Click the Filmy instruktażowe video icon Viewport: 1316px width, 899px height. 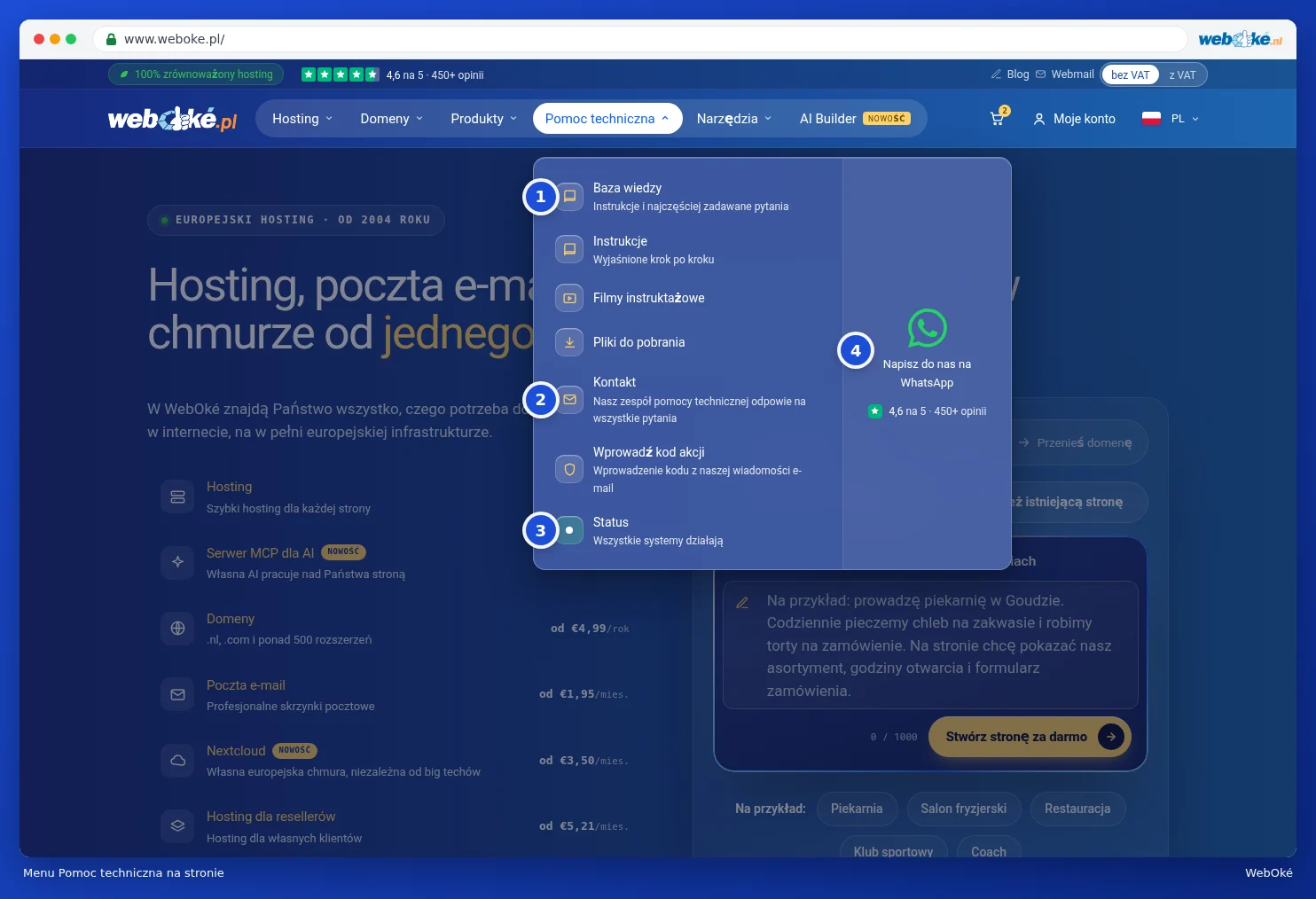click(569, 298)
